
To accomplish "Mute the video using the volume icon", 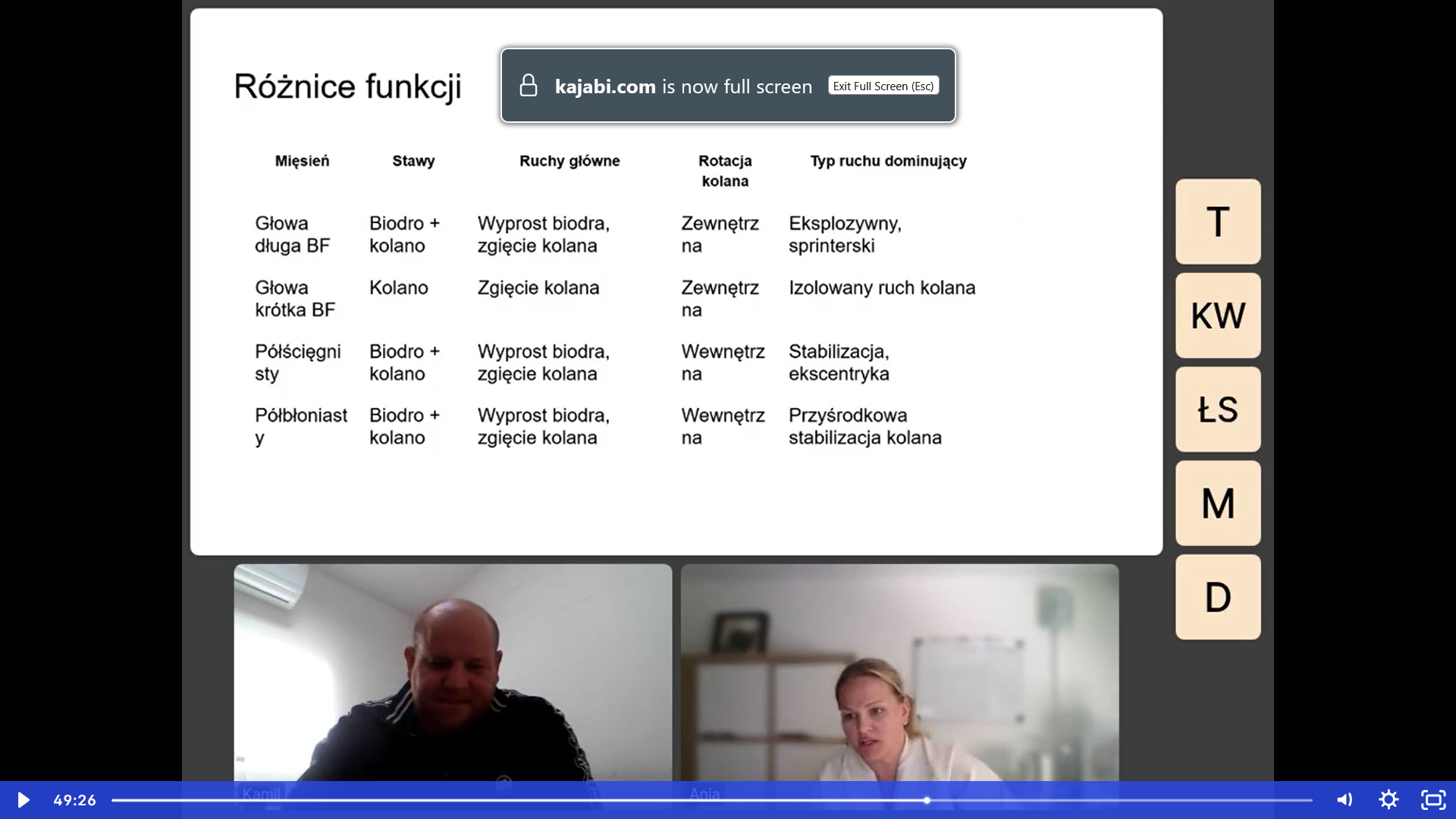I will coord(1345,800).
